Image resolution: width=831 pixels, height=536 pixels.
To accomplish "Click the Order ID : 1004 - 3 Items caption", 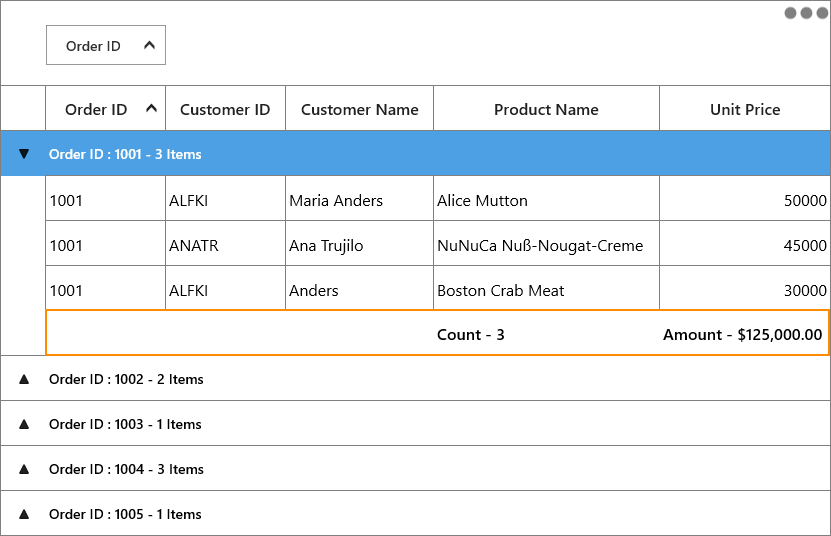I will [126, 470].
